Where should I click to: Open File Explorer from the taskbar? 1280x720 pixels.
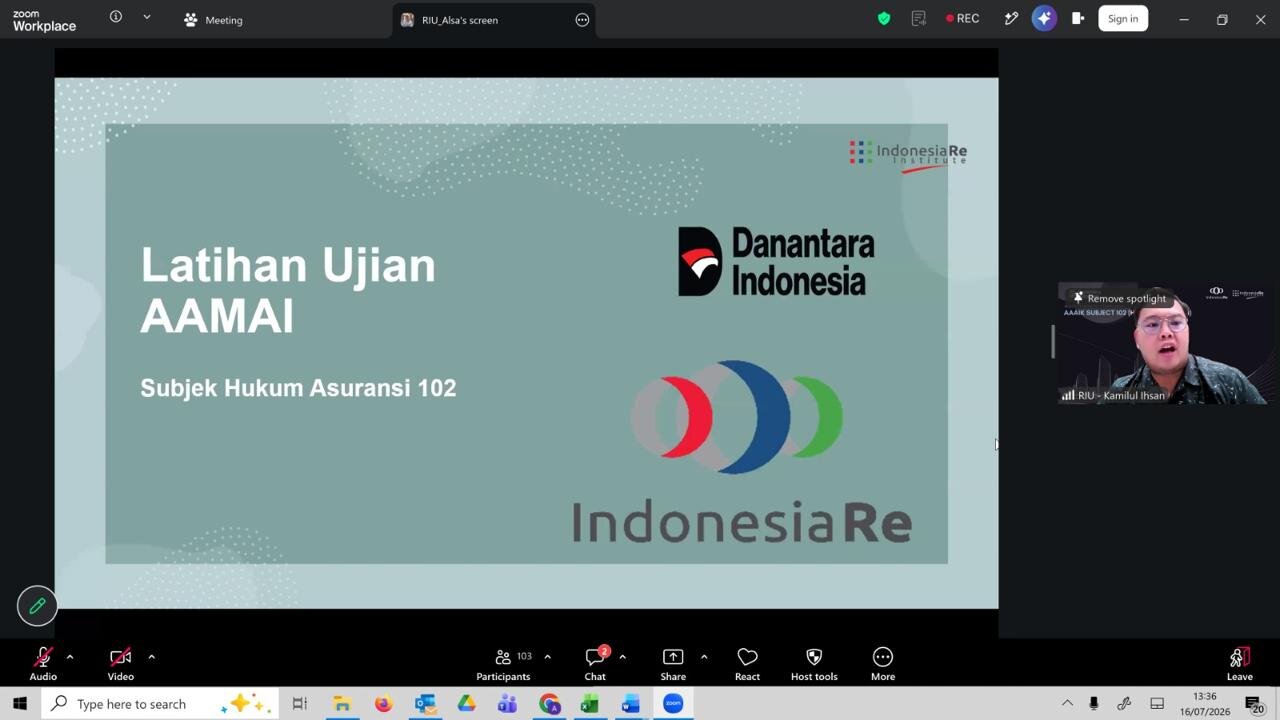click(x=342, y=704)
